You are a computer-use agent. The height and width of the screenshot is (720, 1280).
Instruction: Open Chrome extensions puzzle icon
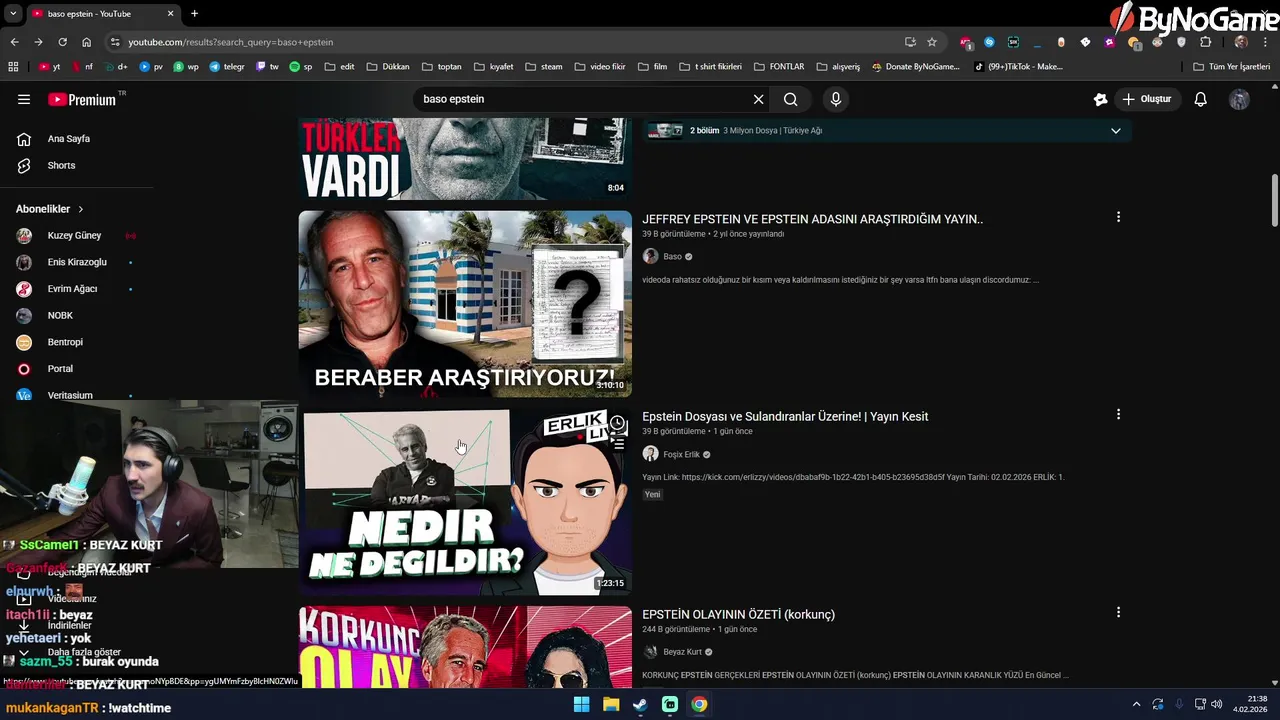point(1205,42)
